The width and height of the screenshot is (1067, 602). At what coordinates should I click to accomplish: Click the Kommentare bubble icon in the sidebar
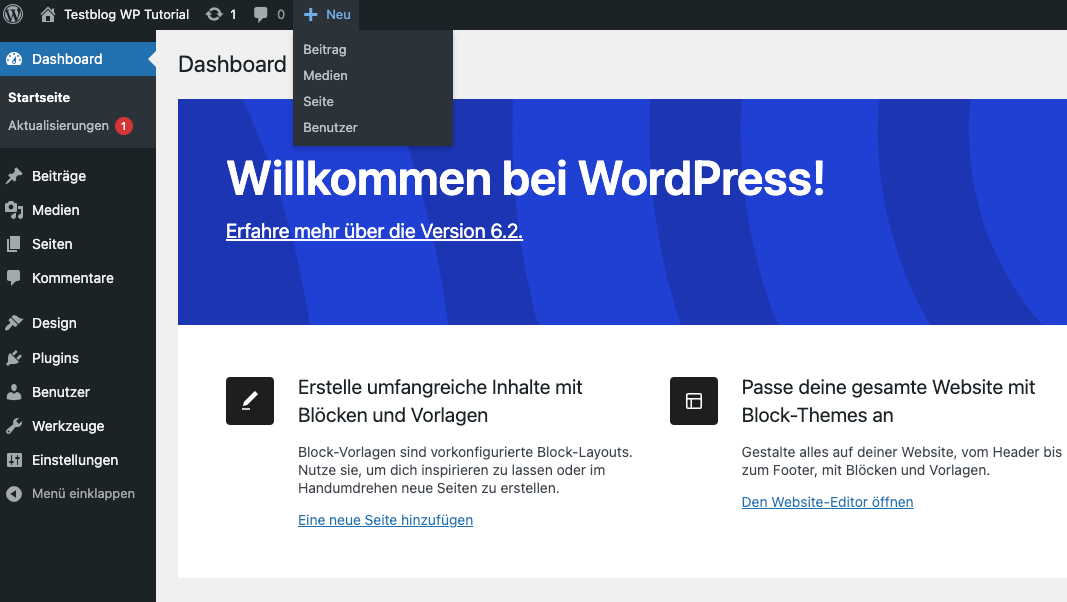(x=14, y=278)
